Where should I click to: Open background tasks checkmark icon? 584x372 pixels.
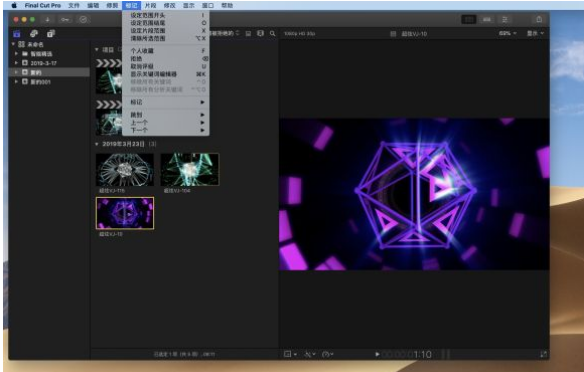point(83,19)
